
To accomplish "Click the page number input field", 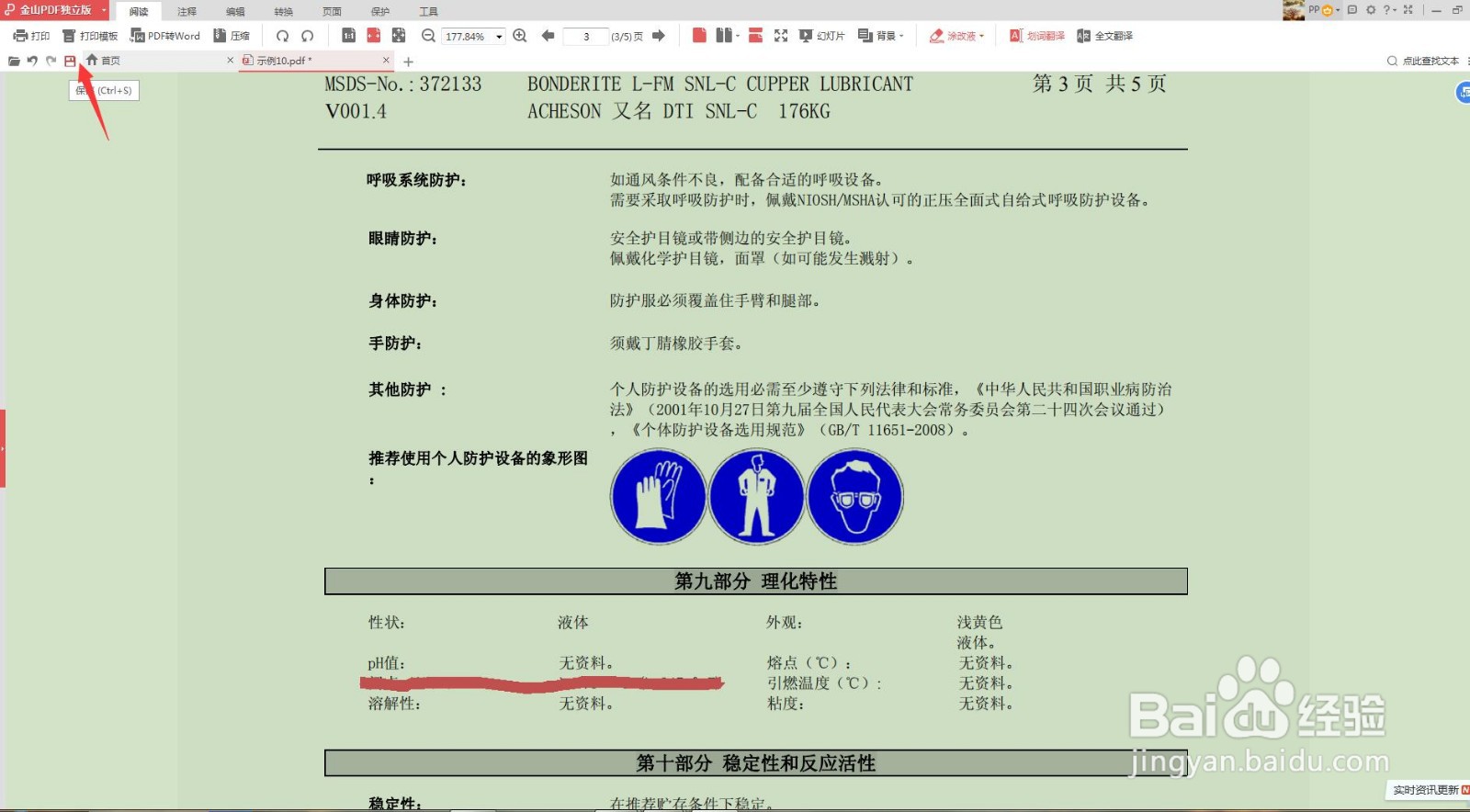I will point(585,37).
